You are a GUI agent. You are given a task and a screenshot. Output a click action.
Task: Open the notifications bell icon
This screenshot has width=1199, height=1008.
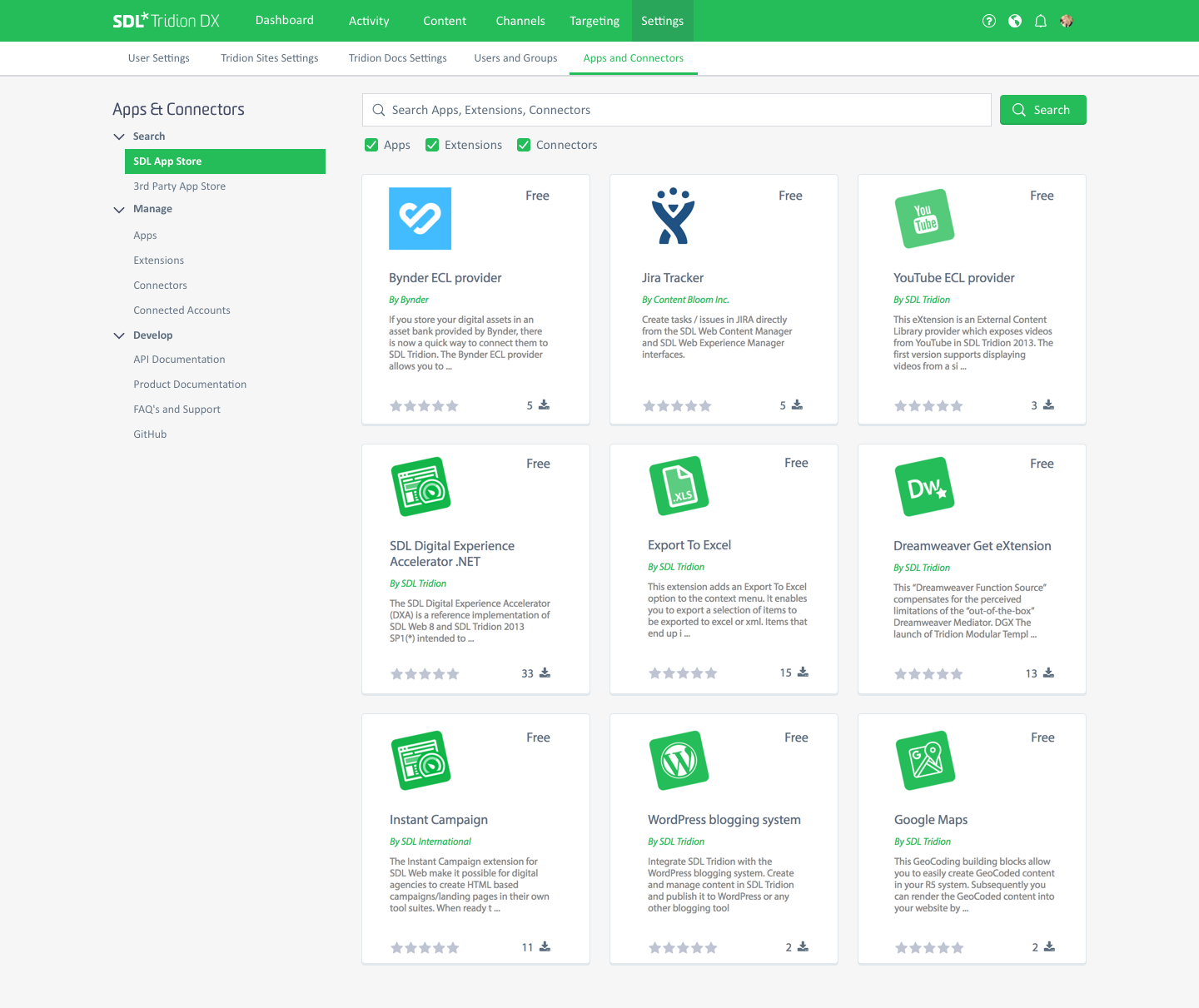[x=1041, y=21]
